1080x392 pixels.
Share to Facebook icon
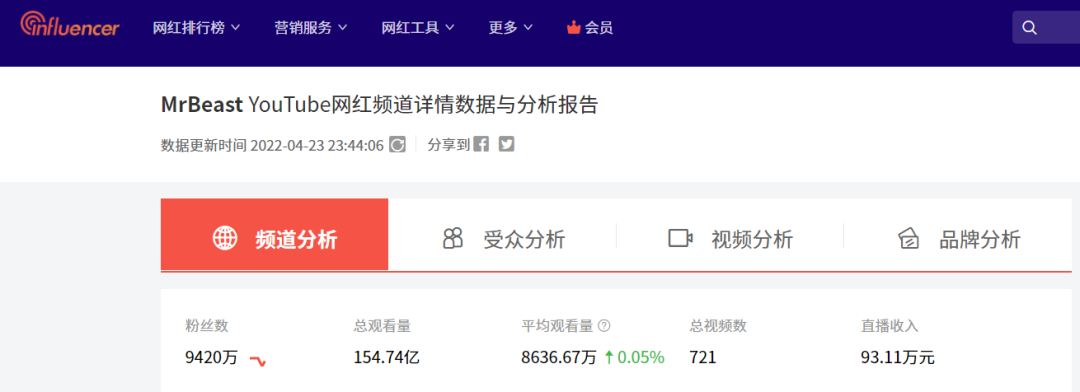481,145
